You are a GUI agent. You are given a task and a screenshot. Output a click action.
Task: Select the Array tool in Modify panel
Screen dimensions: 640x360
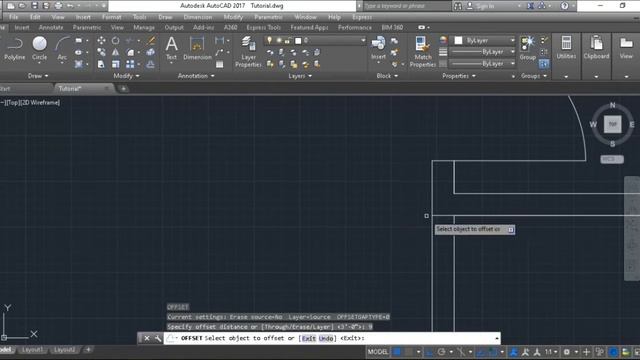pyautogui.click(x=130, y=64)
